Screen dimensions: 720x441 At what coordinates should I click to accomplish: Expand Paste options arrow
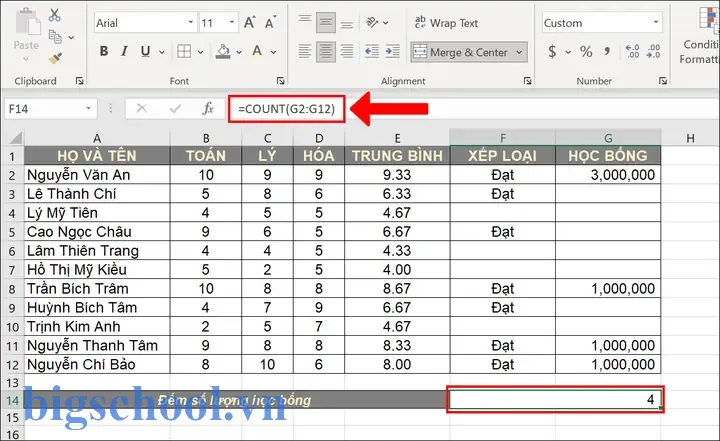coord(26,59)
